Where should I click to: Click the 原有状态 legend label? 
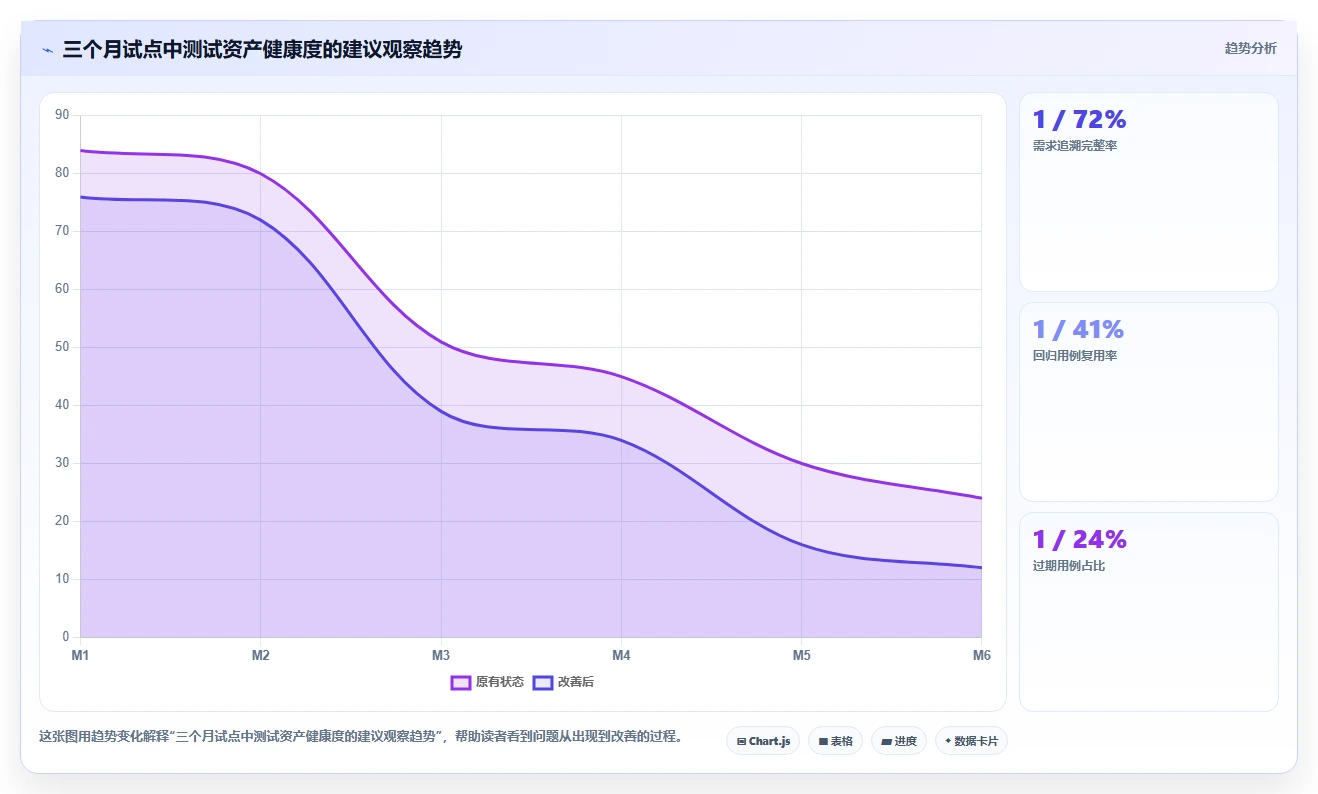500,682
